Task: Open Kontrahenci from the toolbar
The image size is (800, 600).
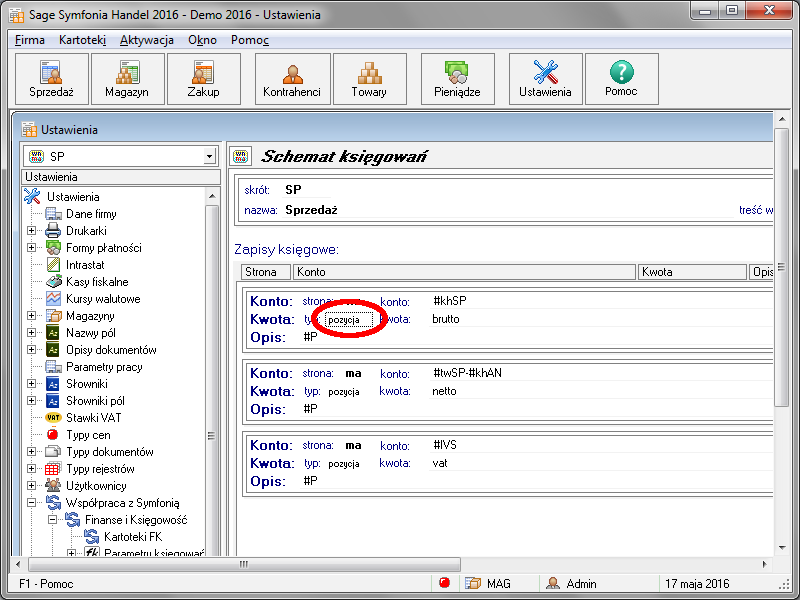Action: click(x=292, y=79)
